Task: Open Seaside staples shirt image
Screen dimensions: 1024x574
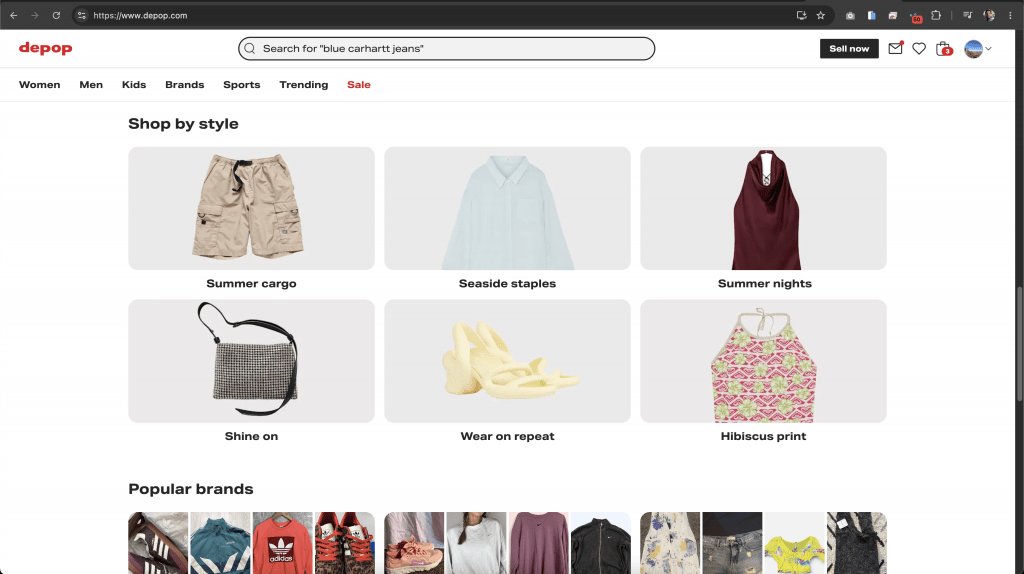Action: point(507,208)
